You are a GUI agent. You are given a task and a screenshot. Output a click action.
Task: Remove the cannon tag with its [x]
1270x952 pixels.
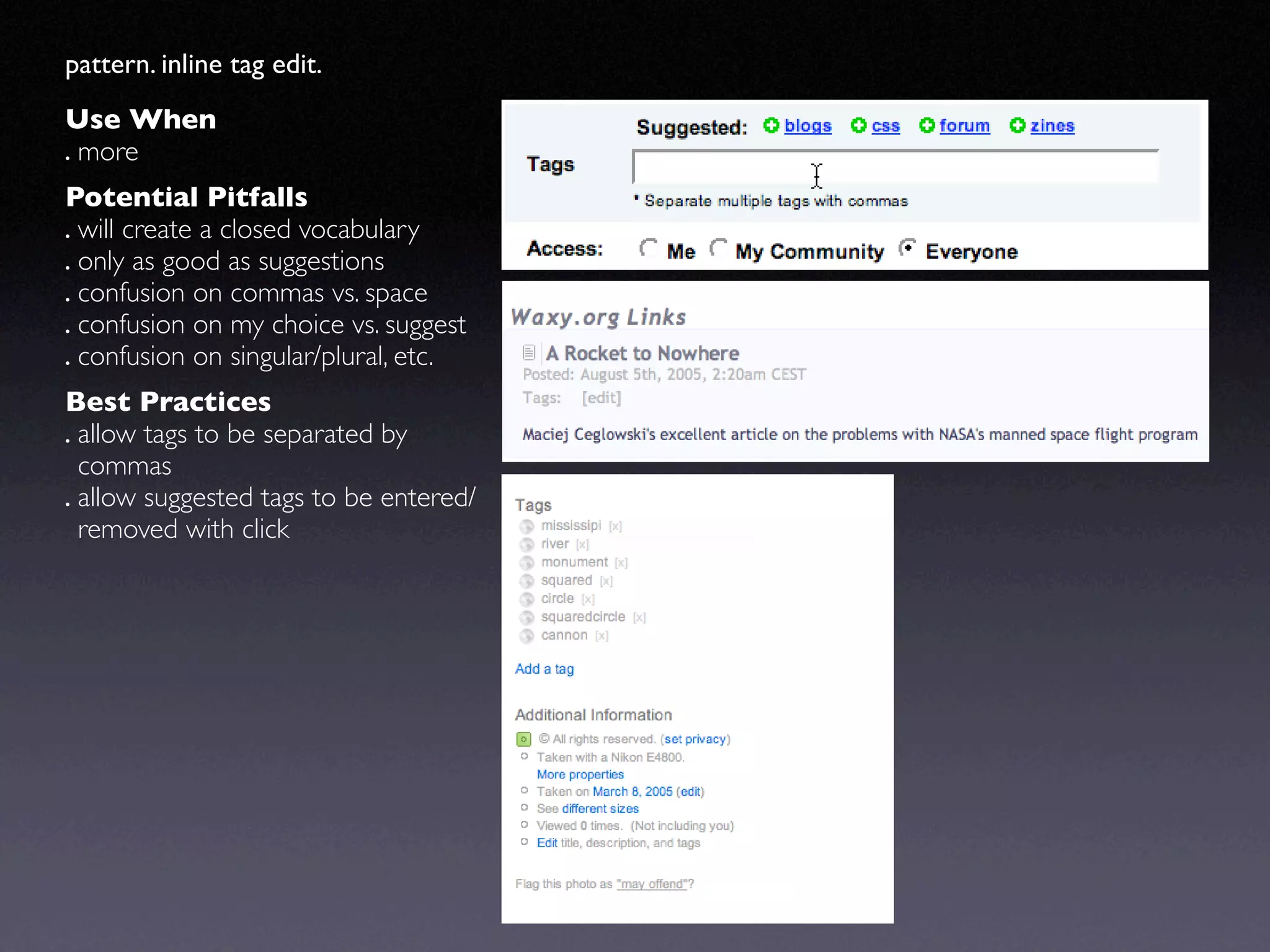tap(602, 636)
